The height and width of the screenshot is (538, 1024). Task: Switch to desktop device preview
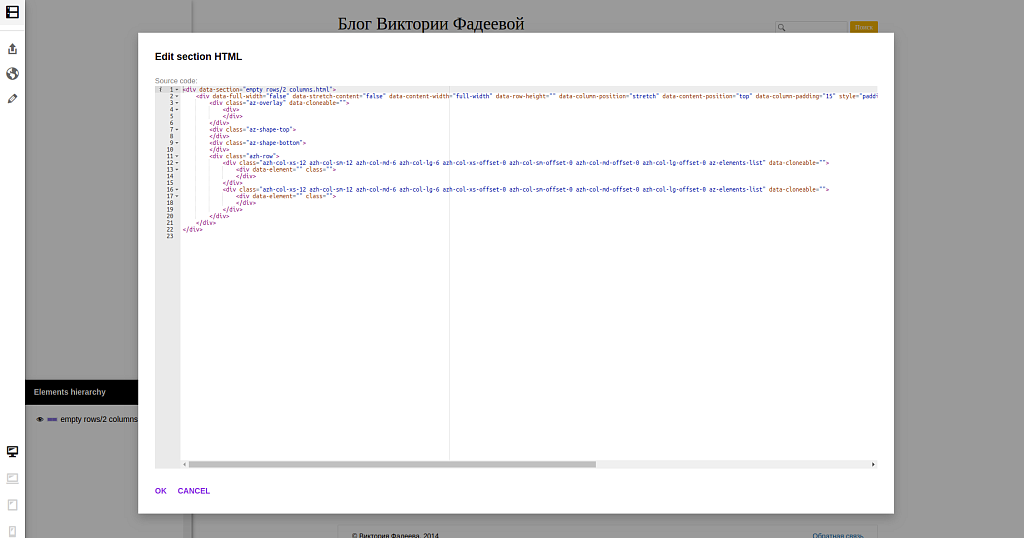pos(12,452)
